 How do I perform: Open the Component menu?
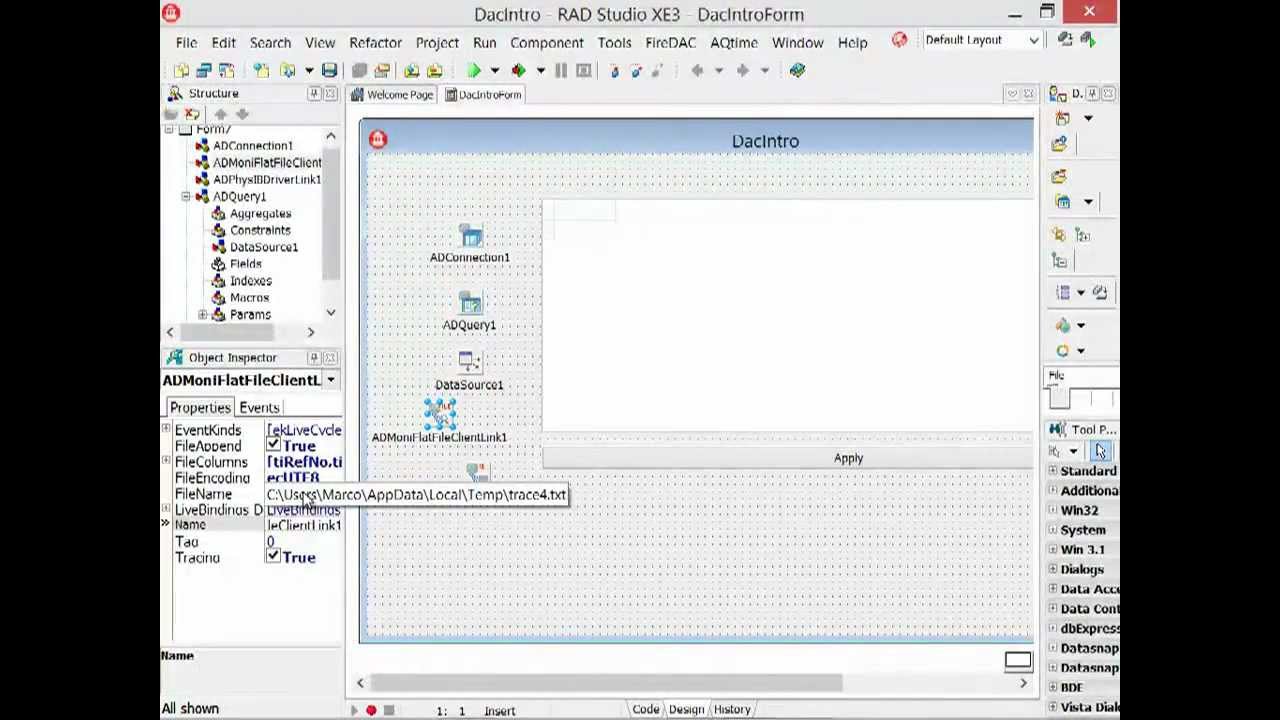click(546, 43)
